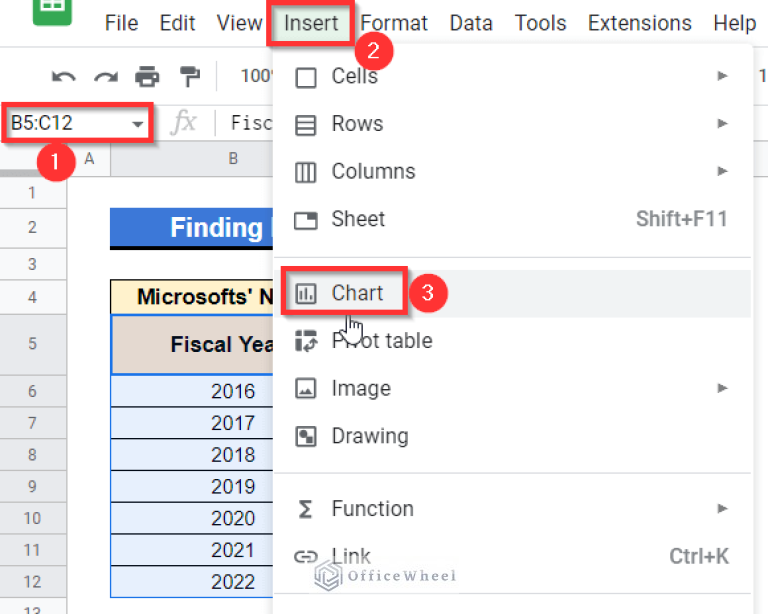Open the Format menu
The height and width of the screenshot is (614, 768).
pos(394,23)
